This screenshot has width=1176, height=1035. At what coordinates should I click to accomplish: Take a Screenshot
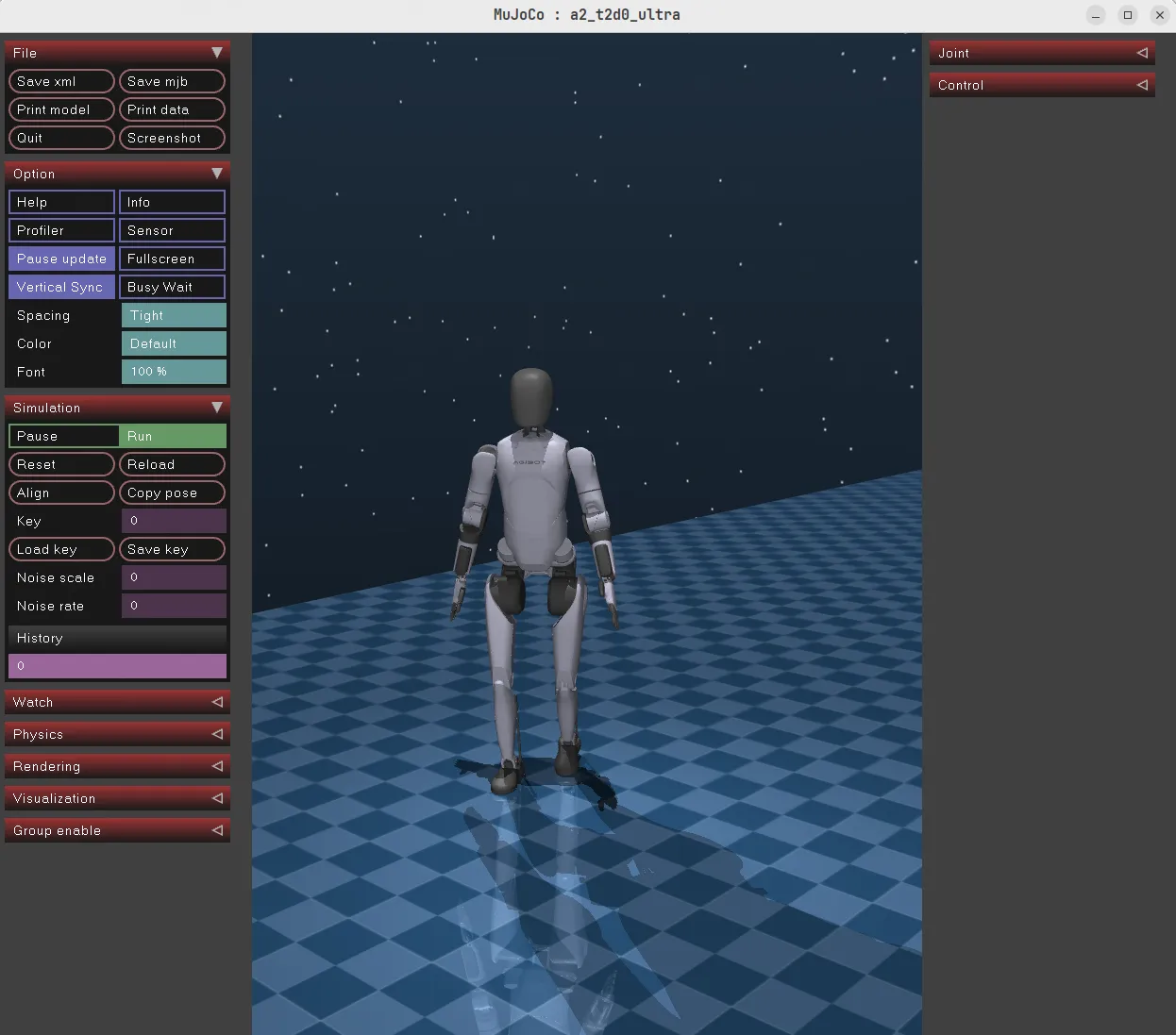click(172, 138)
